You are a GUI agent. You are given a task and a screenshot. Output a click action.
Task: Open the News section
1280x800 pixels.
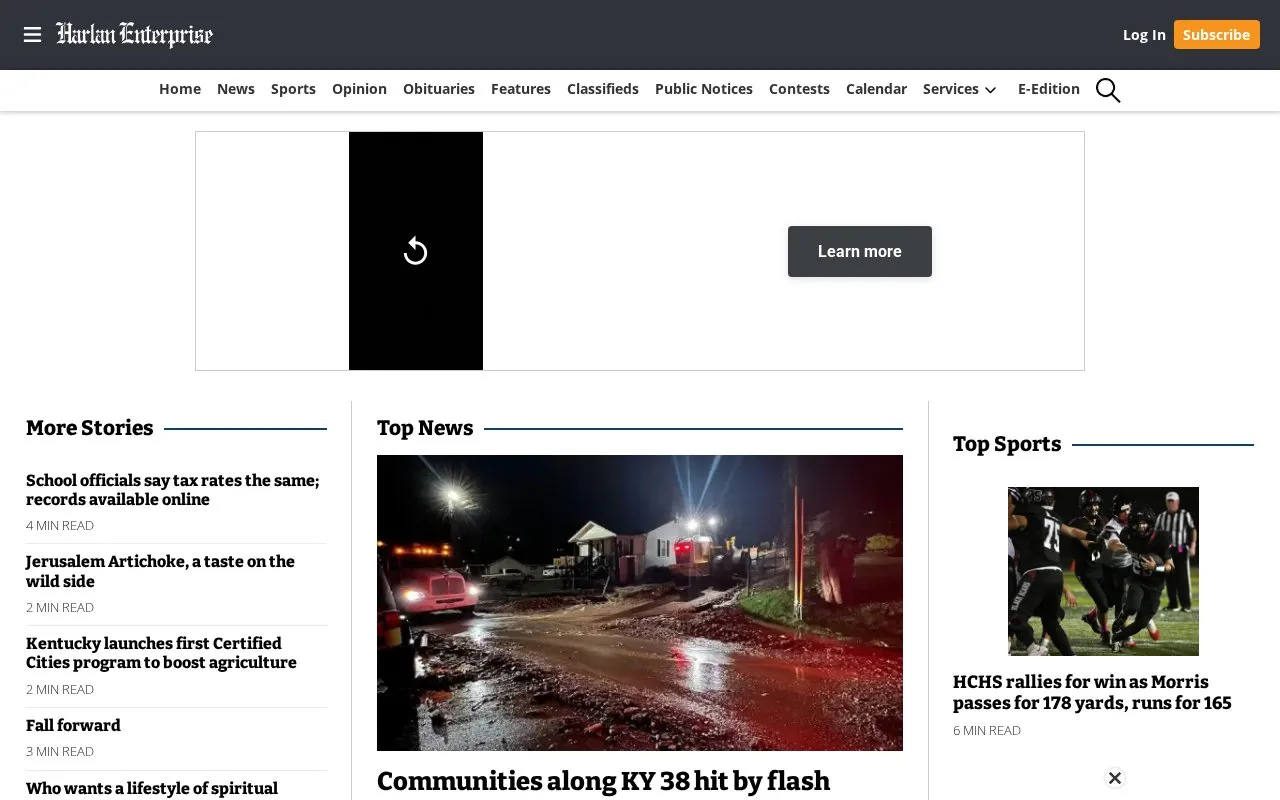pyautogui.click(x=236, y=89)
